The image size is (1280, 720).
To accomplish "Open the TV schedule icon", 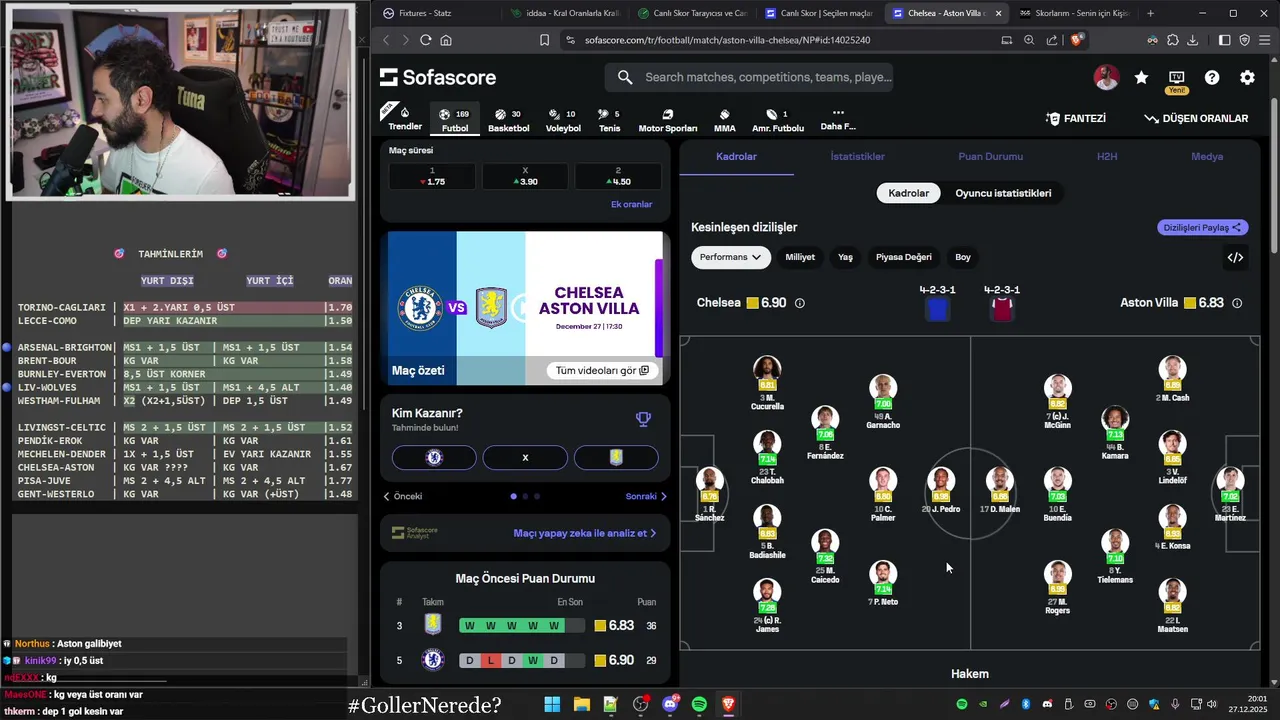I will 1177,77.
